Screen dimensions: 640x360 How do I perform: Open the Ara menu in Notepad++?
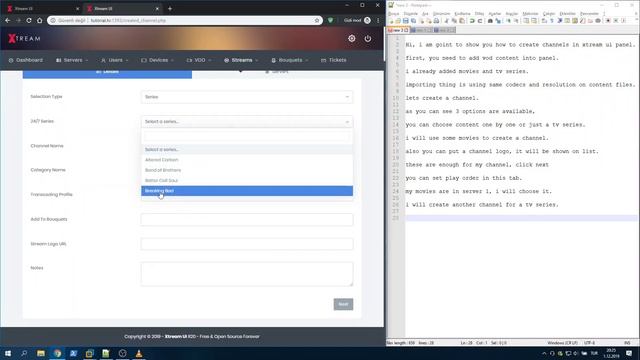click(425, 13)
